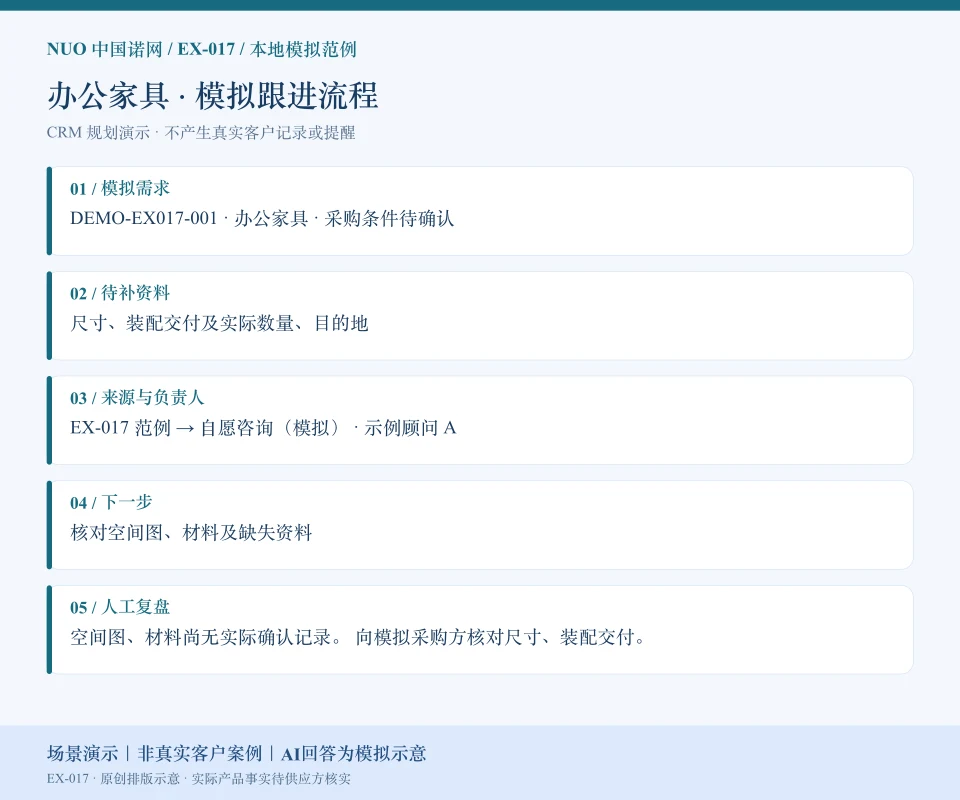Viewport: 960px width, 800px height.
Task: Click the line 'EX-017 范例 → 自愿咨询（模拟）· 示例顾问 A'
Action: [x=263, y=428]
